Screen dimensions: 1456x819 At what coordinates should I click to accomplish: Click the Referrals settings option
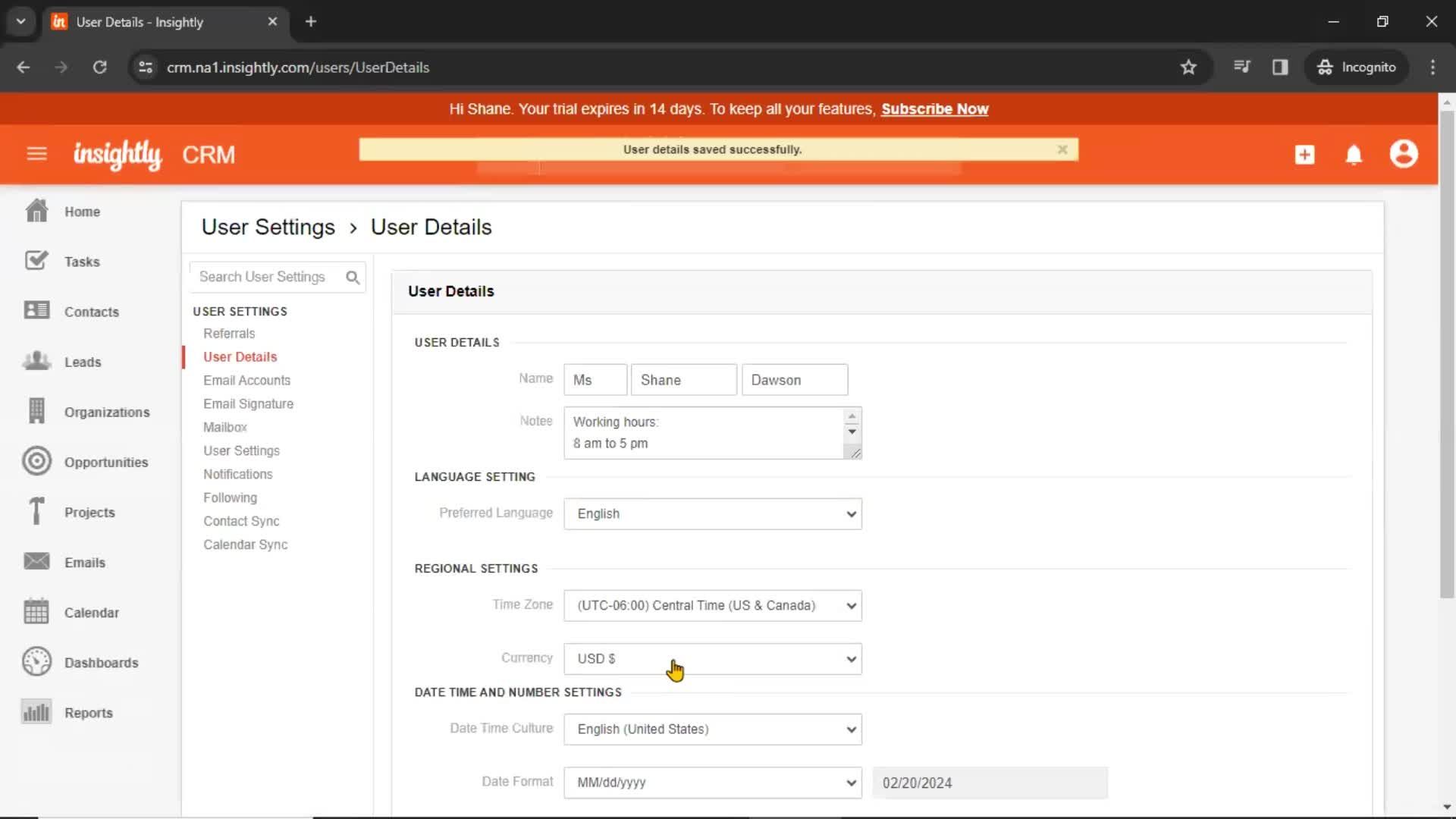(229, 333)
